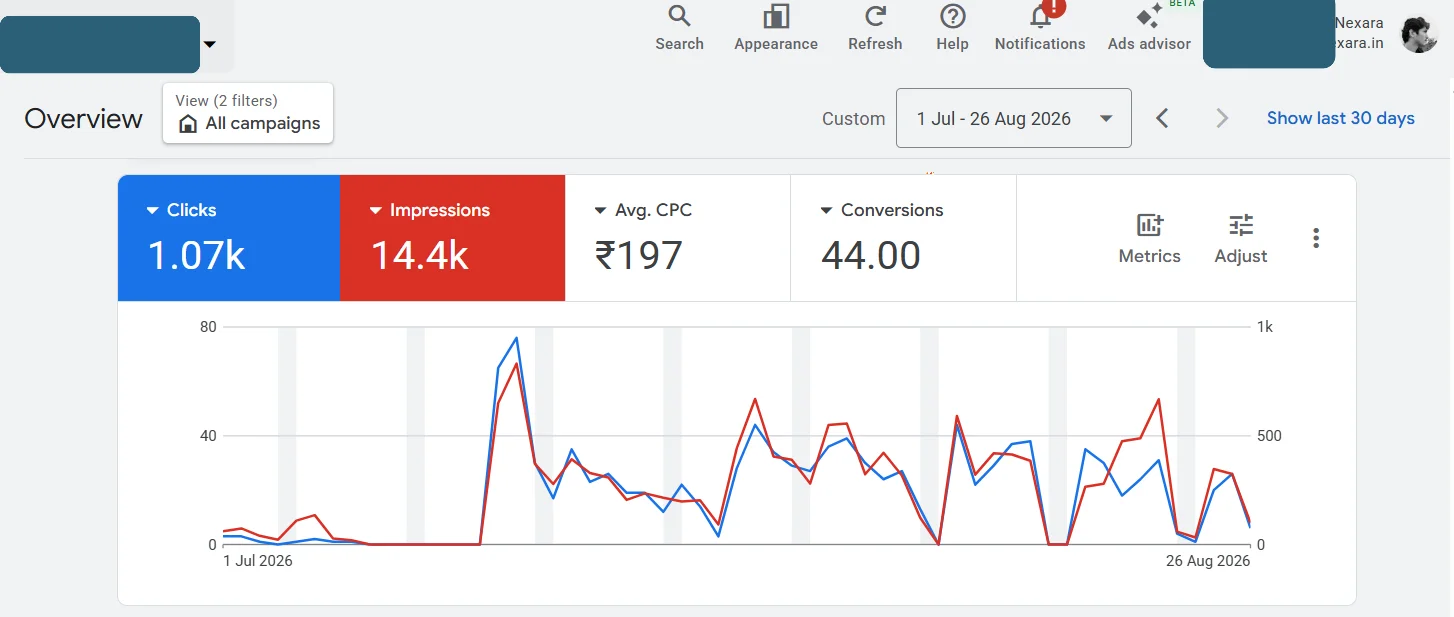Select the Conversions 44.00 scorecard
Viewport: 1454px width, 617px height.
(903, 238)
